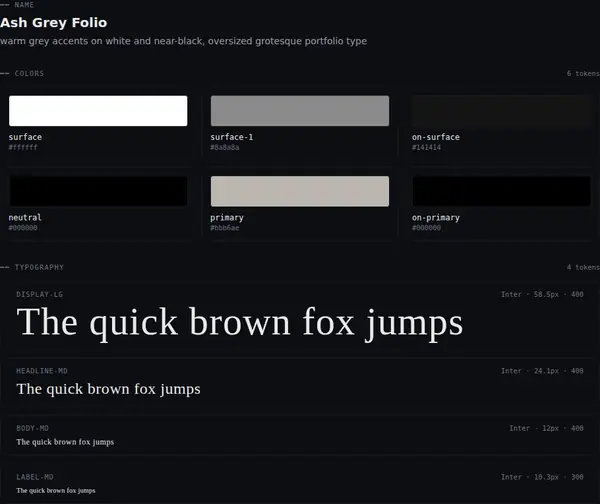Click the 'HEADLINE-MD' token label
The image size is (600, 504).
42,371
